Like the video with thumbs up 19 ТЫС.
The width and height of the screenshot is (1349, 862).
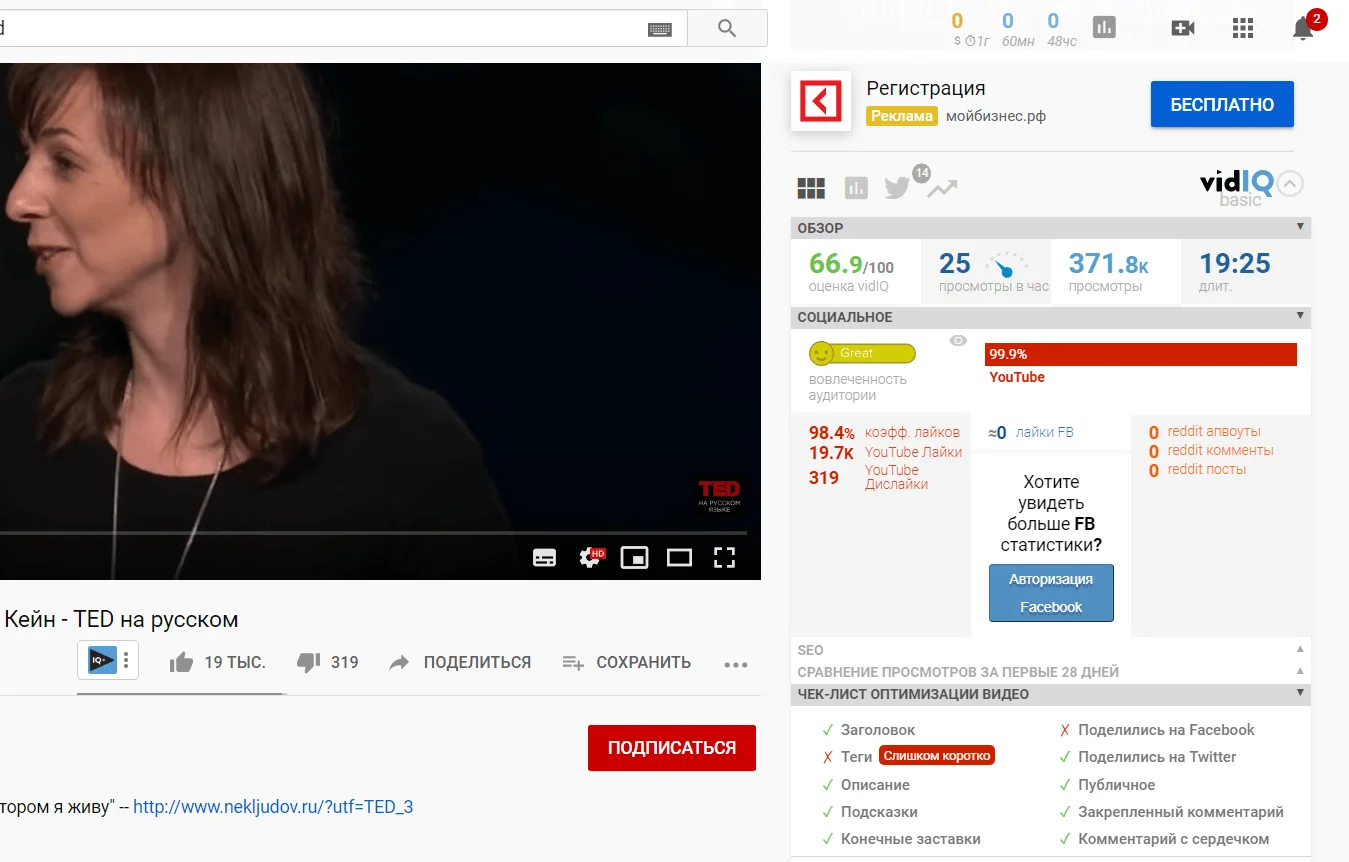(218, 662)
